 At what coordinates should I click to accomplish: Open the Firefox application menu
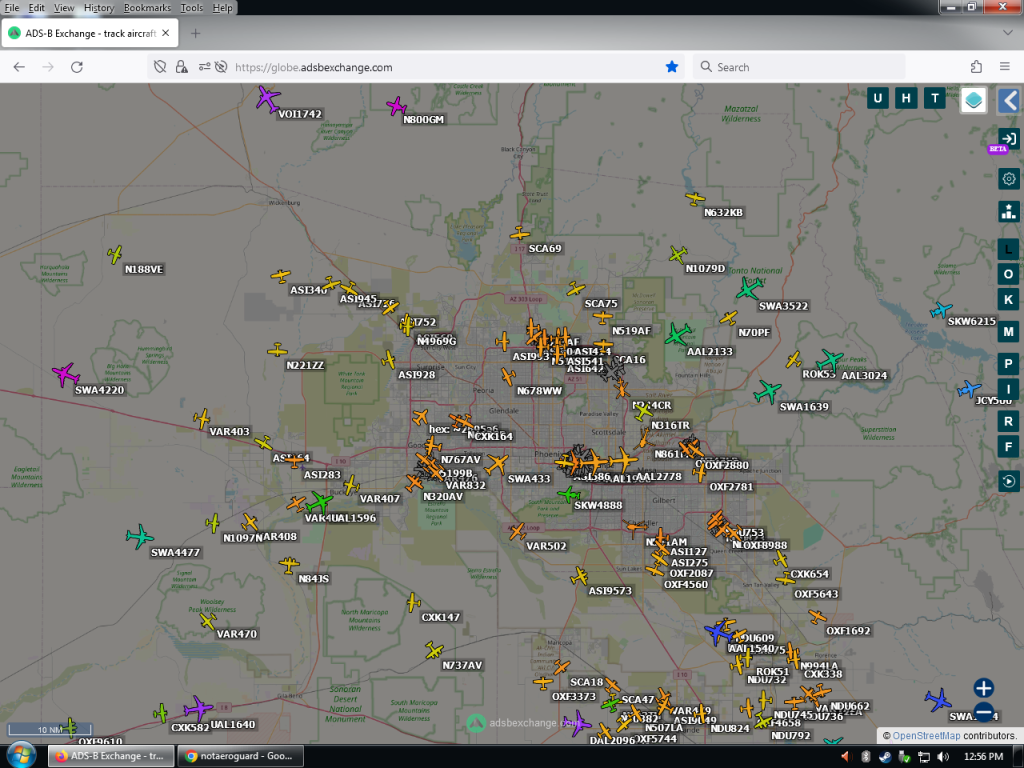point(1005,67)
